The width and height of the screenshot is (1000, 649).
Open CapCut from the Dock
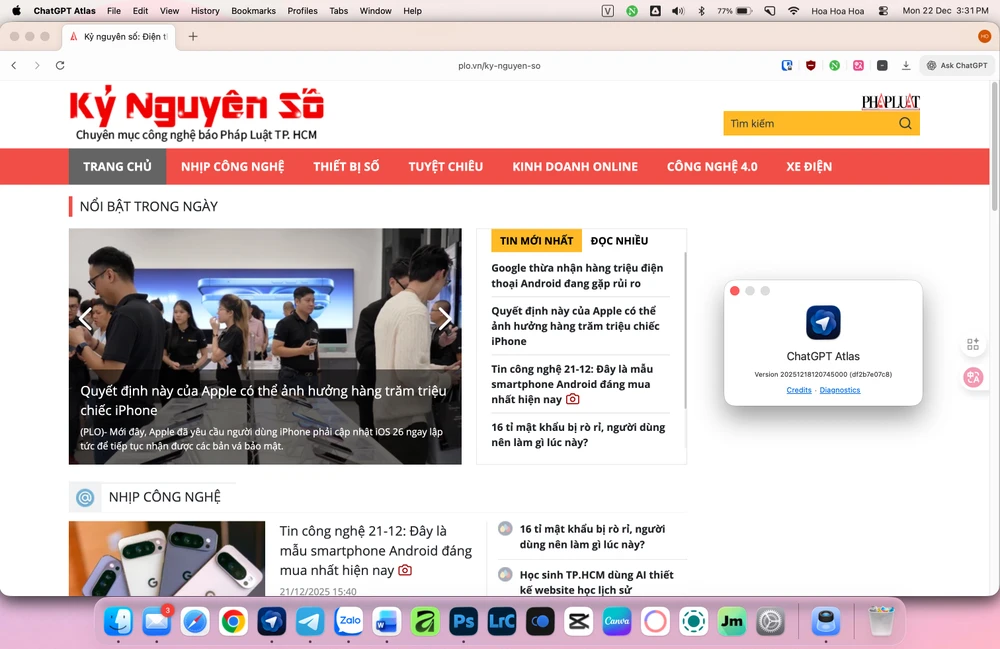point(578,621)
